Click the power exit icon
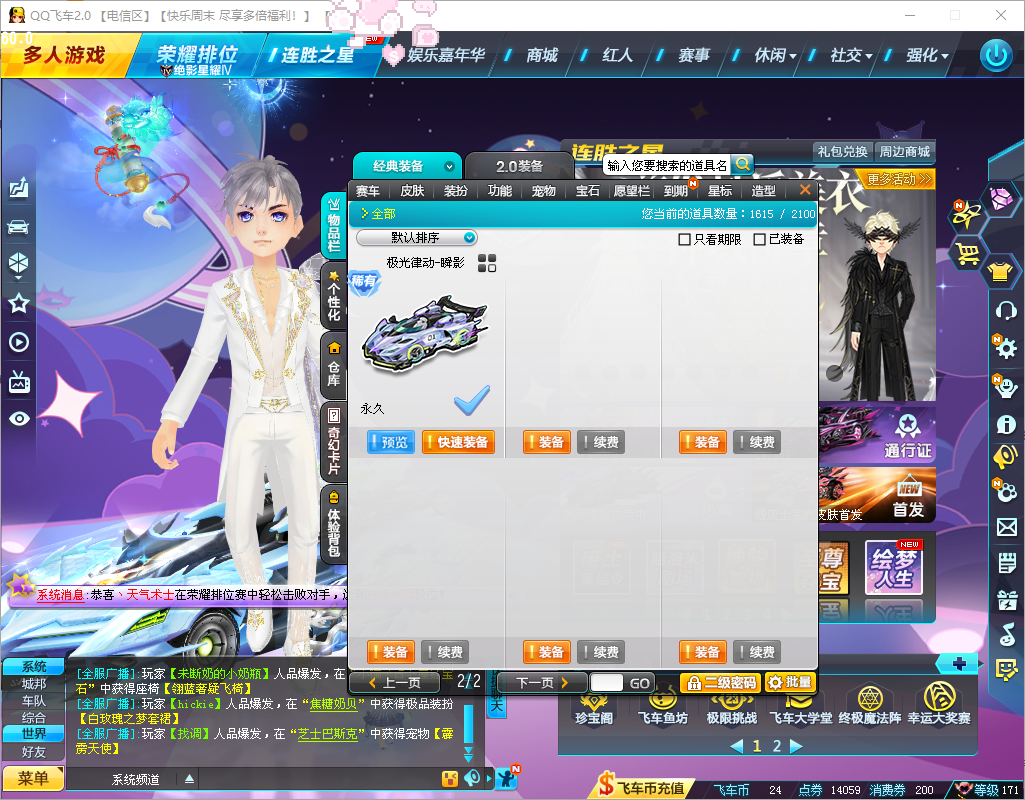Image resolution: width=1025 pixels, height=800 pixels. coord(996,56)
